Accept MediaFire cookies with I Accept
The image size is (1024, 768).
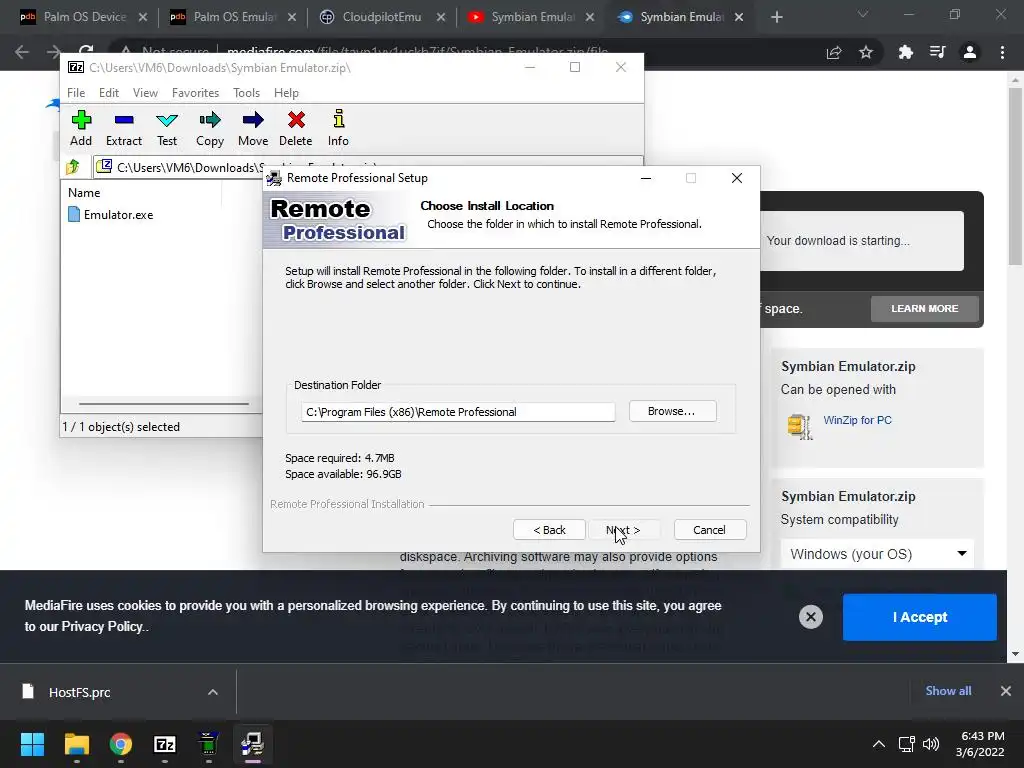click(x=920, y=617)
